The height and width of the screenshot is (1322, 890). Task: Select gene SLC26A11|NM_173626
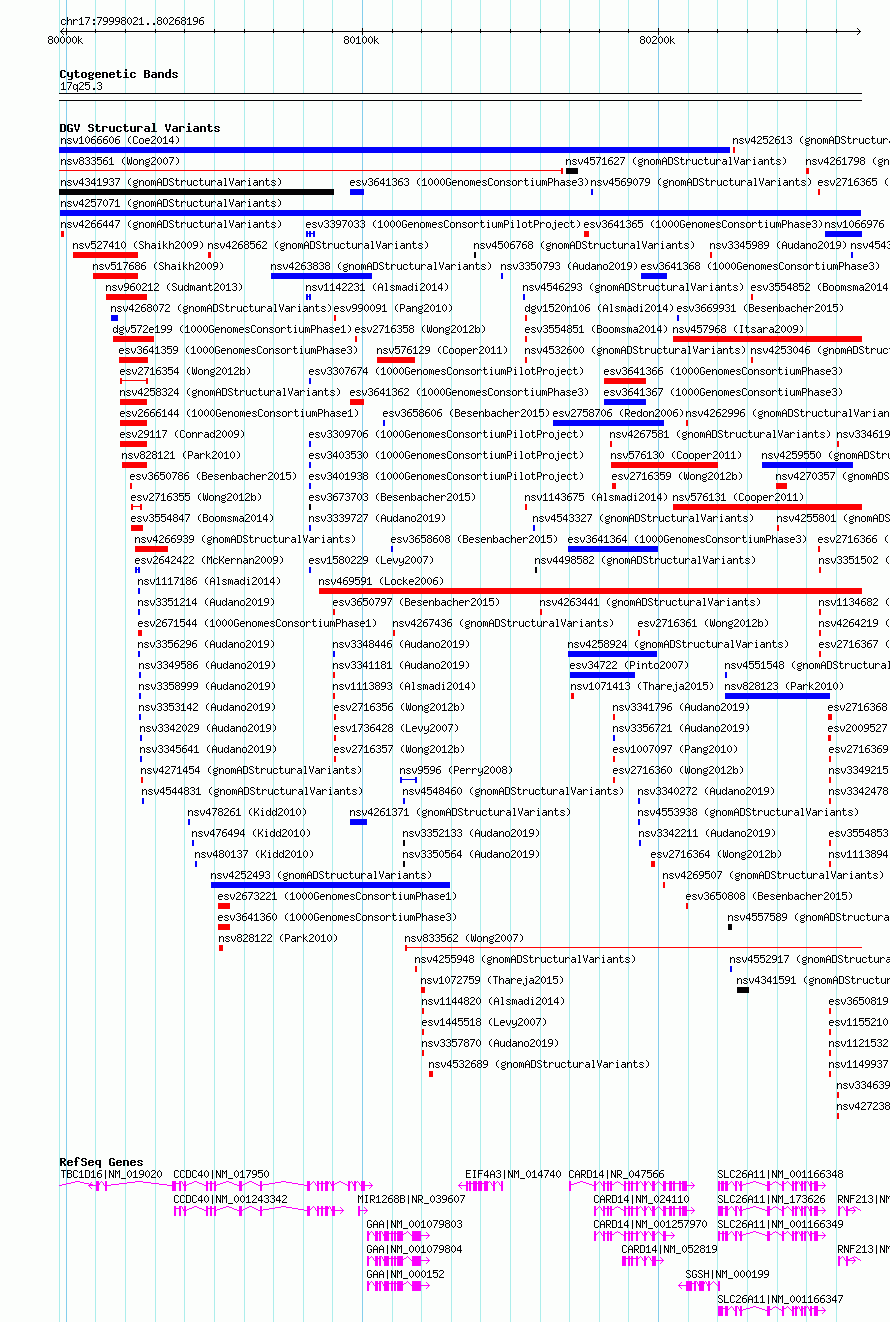771,1199
